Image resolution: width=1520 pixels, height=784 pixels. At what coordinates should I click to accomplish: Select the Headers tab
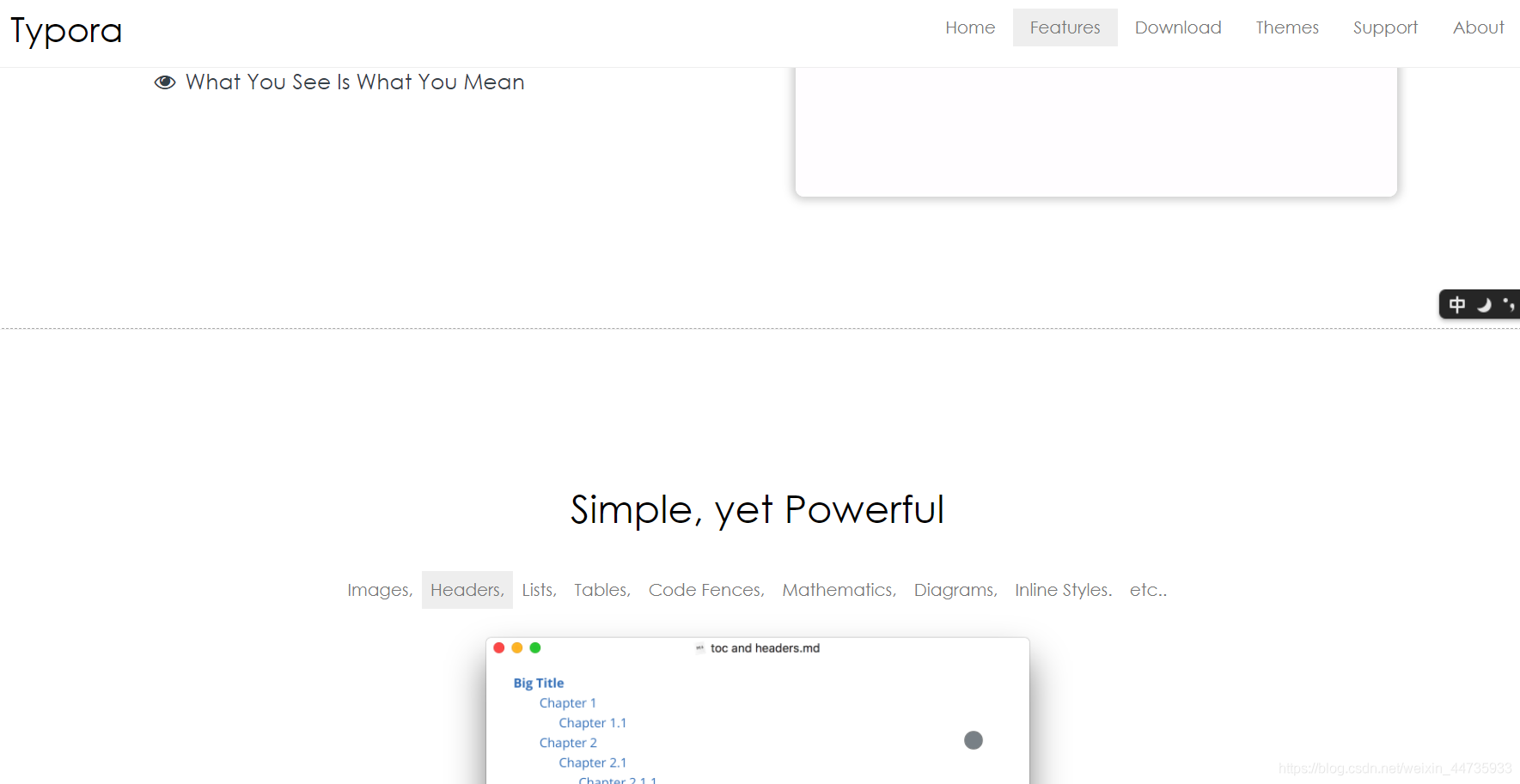click(x=467, y=590)
